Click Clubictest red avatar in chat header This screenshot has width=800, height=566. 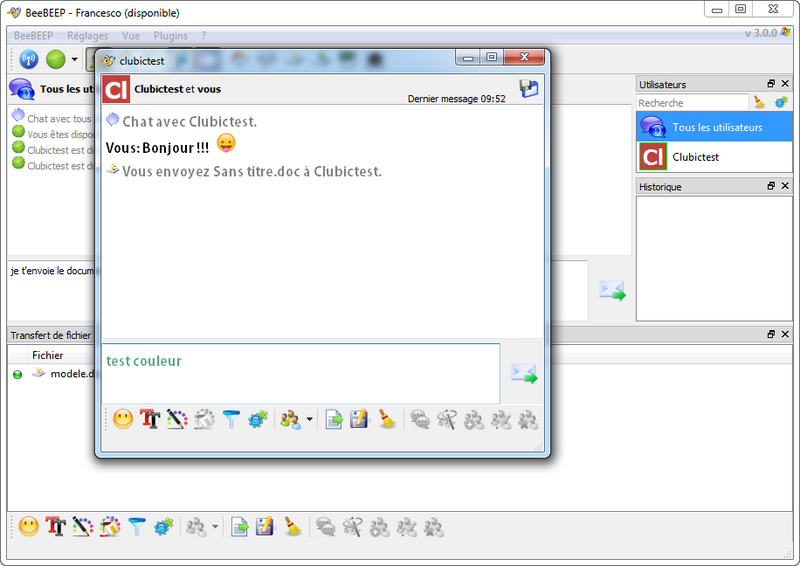[116, 89]
